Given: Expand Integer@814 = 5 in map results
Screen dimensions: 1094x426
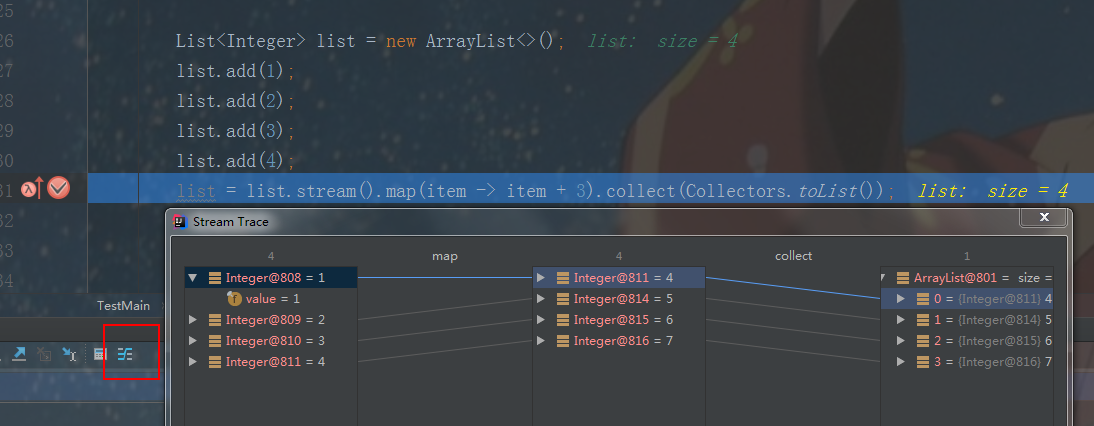Looking at the screenshot, I should pyautogui.click(x=540, y=298).
